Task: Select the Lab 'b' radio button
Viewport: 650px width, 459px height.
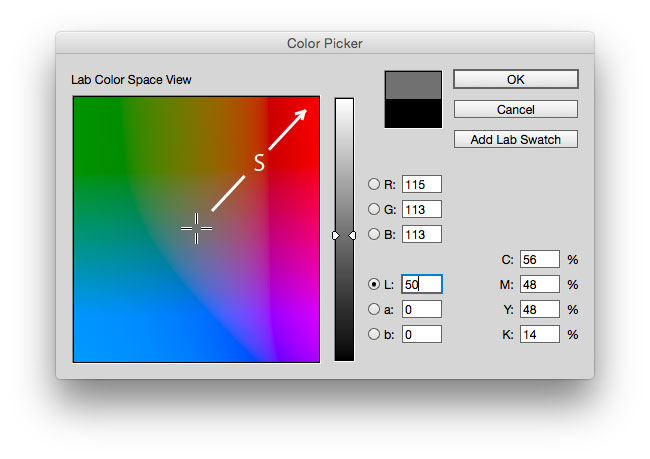Action: (374, 334)
